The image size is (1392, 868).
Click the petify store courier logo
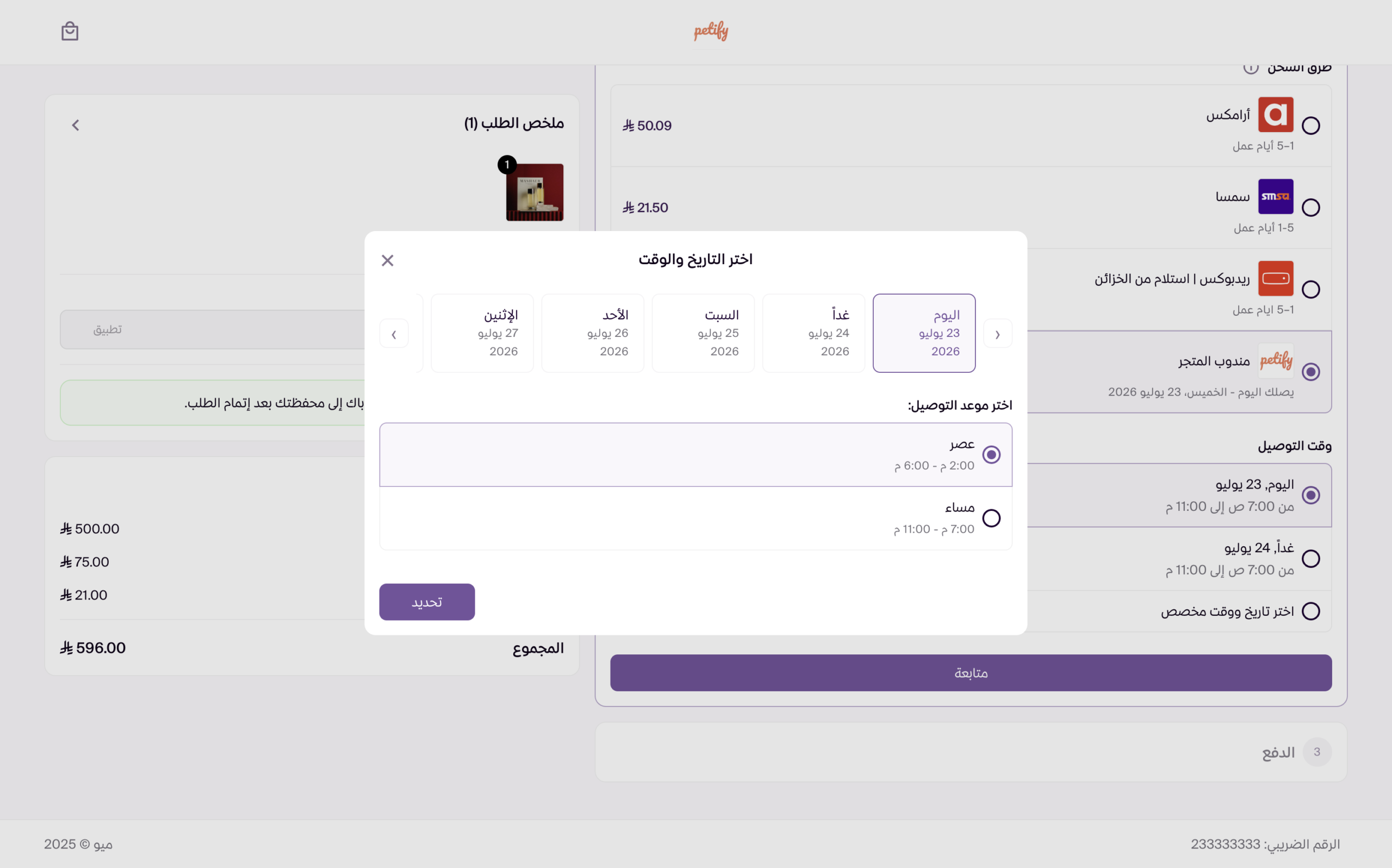pyautogui.click(x=1276, y=360)
